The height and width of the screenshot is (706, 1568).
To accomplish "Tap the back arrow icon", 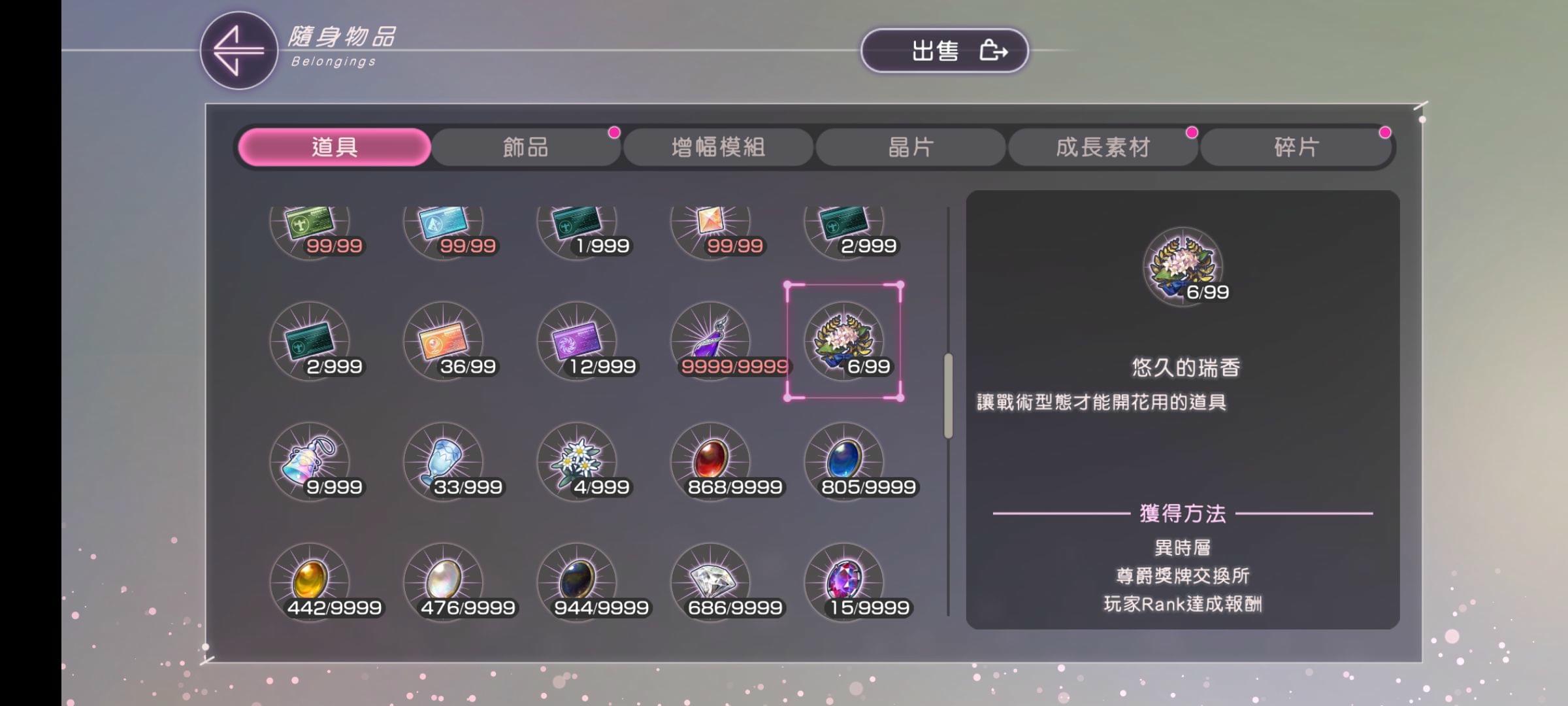I will [x=238, y=50].
